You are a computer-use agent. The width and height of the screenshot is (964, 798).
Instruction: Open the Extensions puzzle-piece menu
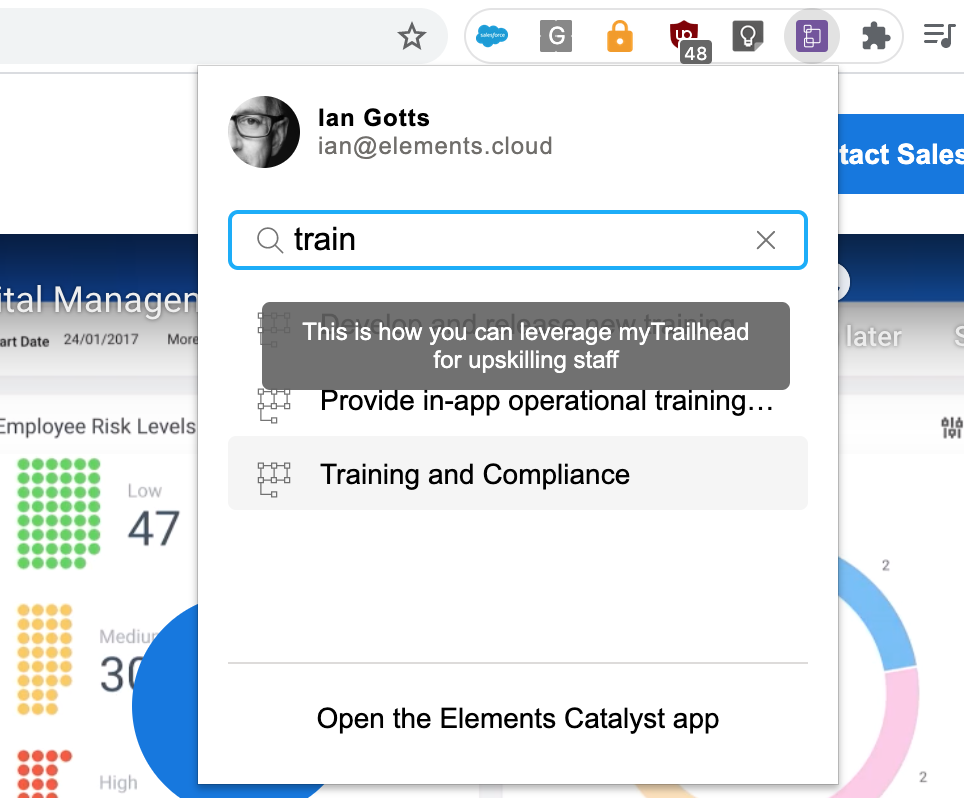(875, 37)
